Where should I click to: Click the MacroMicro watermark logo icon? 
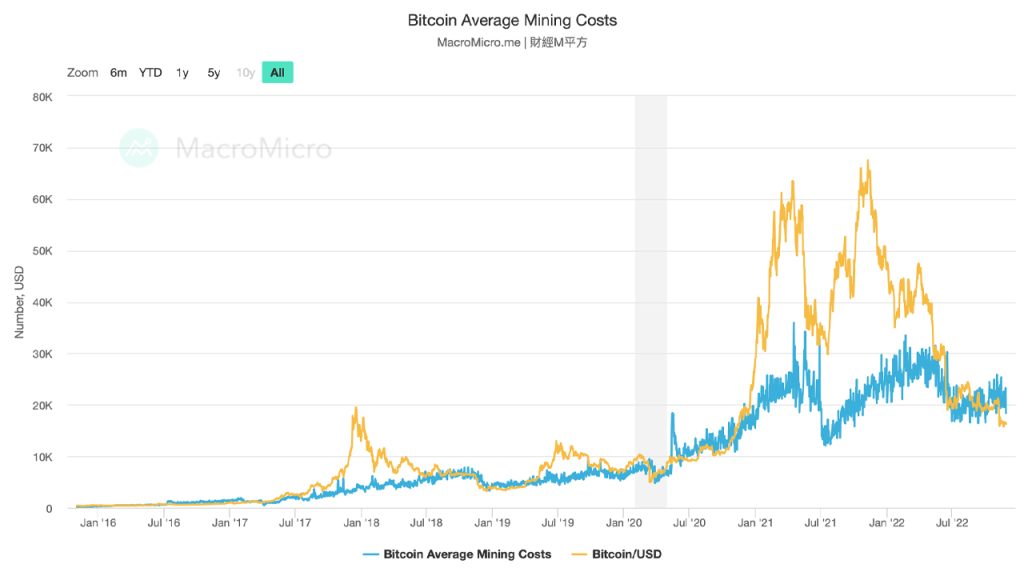click(140, 148)
